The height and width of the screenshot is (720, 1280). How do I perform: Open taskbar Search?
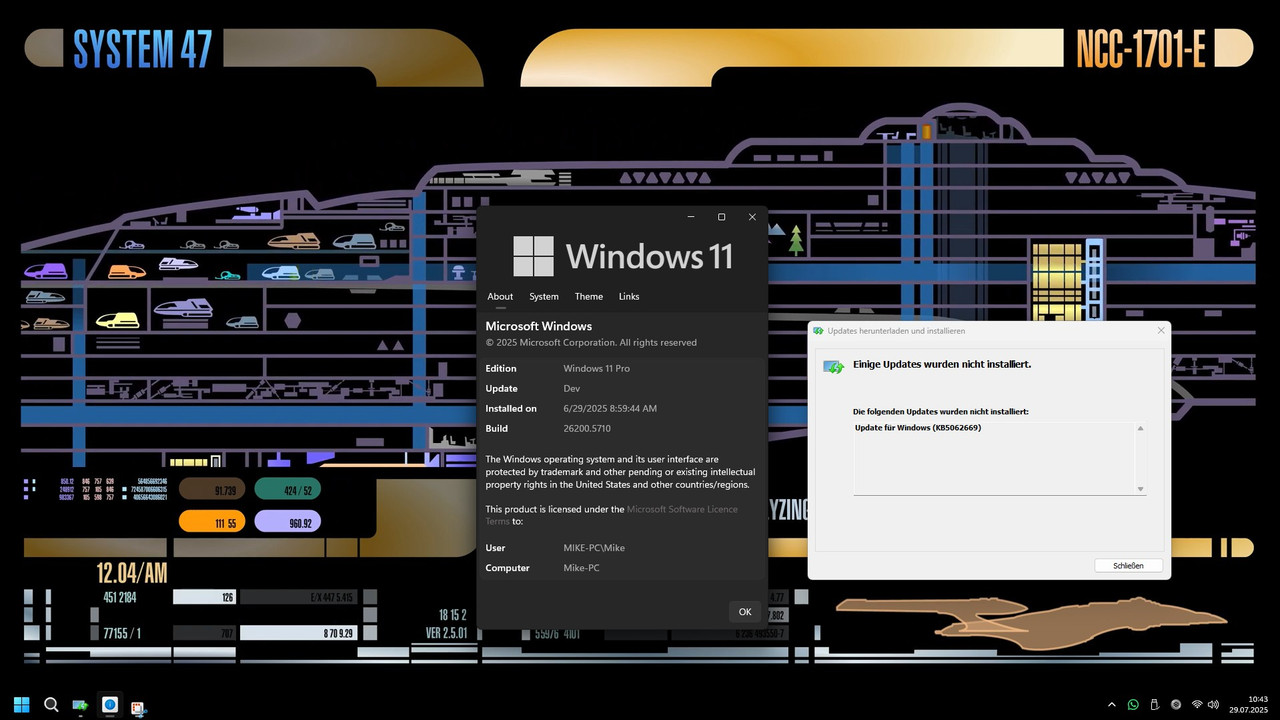click(51, 705)
